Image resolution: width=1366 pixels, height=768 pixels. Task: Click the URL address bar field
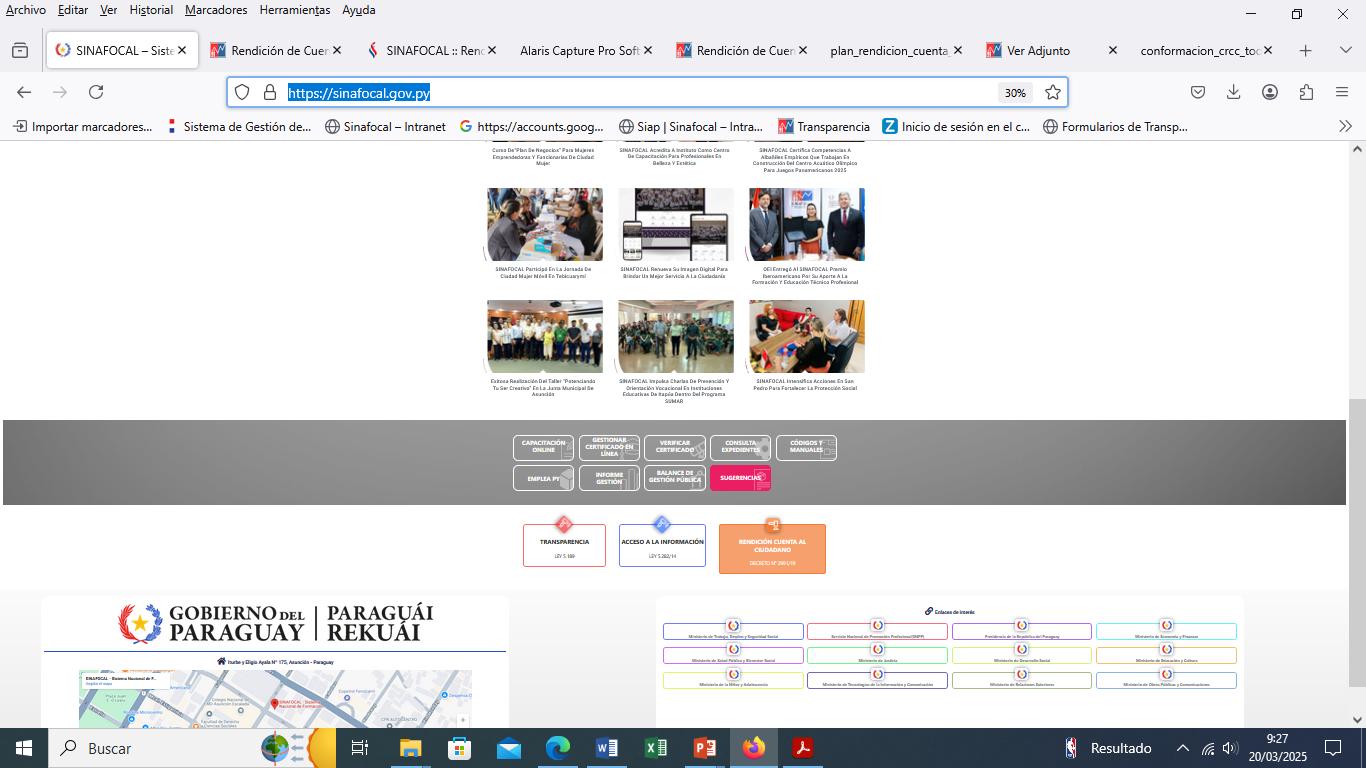coord(640,92)
